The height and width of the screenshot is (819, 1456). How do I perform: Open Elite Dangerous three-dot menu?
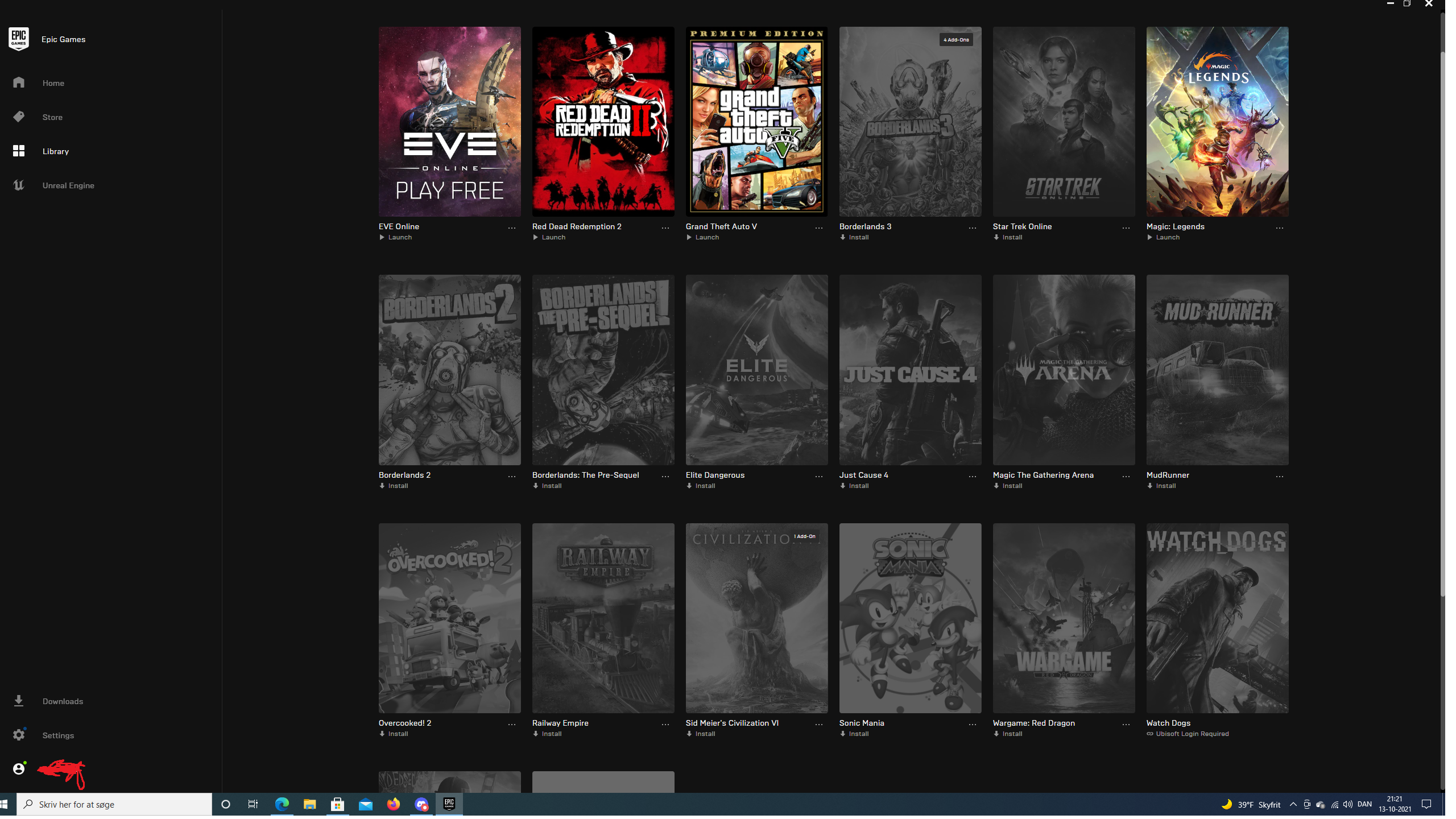pyautogui.click(x=819, y=477)
